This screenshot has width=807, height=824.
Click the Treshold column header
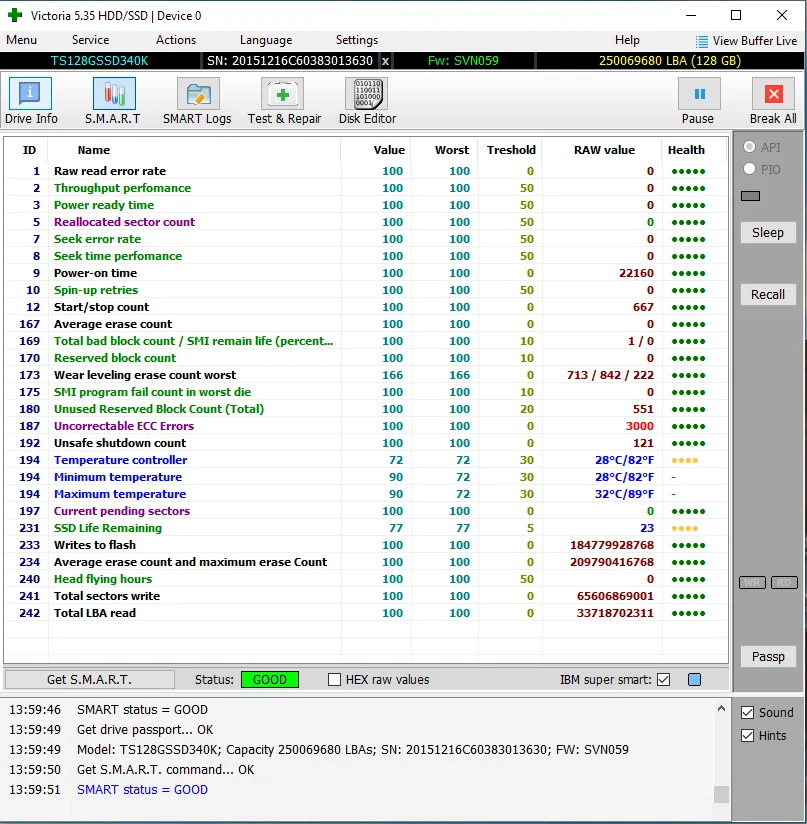coord(511,150)
